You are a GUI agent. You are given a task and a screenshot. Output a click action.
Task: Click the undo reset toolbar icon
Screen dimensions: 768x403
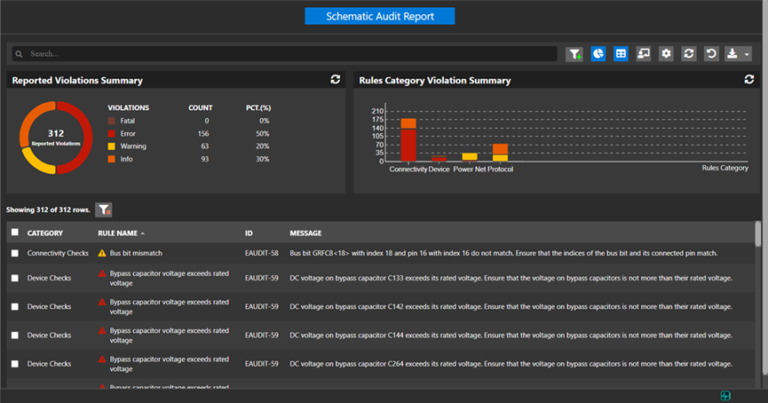pyautogui.click(x=711, y=54)
